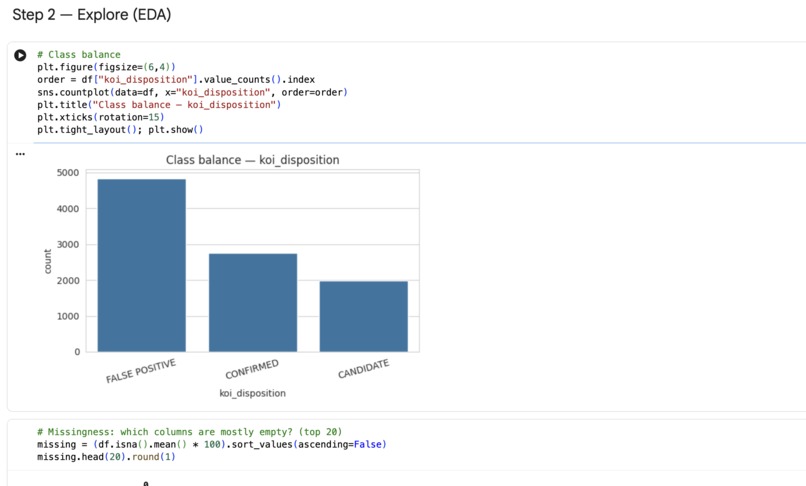The image size is (806, 486).
Task: Click the '# Missingness' comment line
Action: (189, 432)
